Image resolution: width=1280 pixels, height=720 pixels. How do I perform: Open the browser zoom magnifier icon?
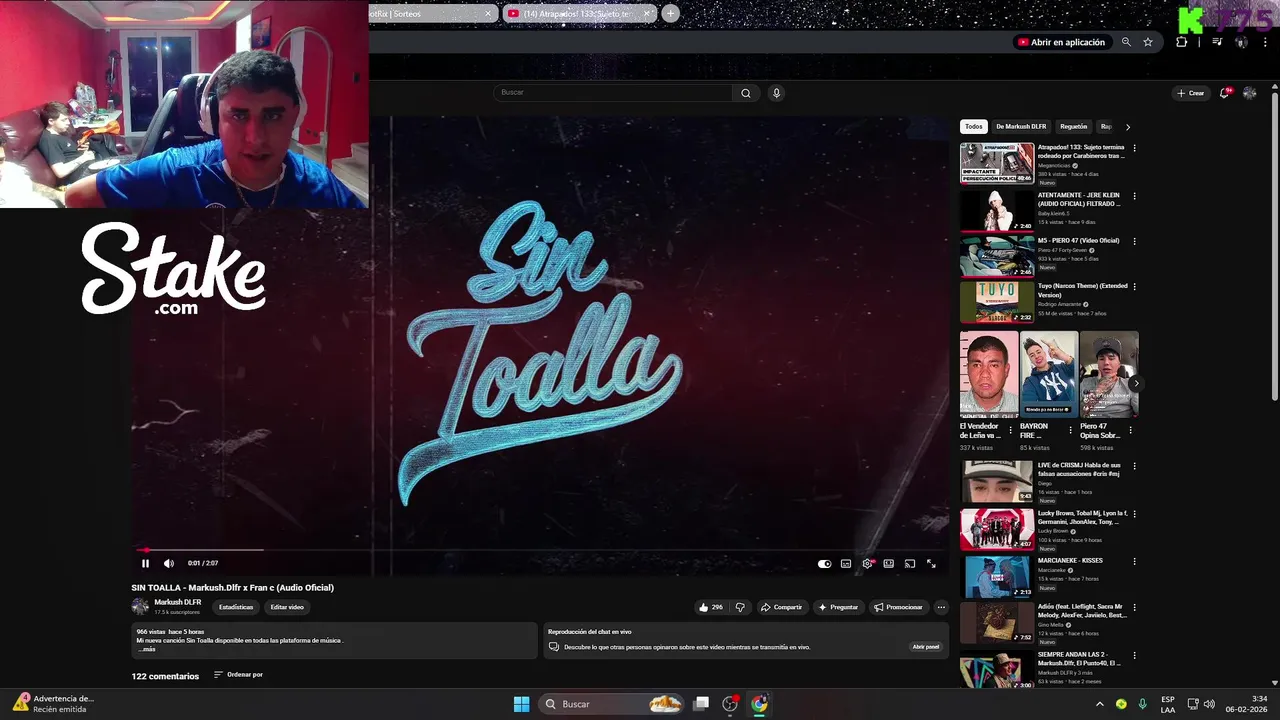point(1126,42)
